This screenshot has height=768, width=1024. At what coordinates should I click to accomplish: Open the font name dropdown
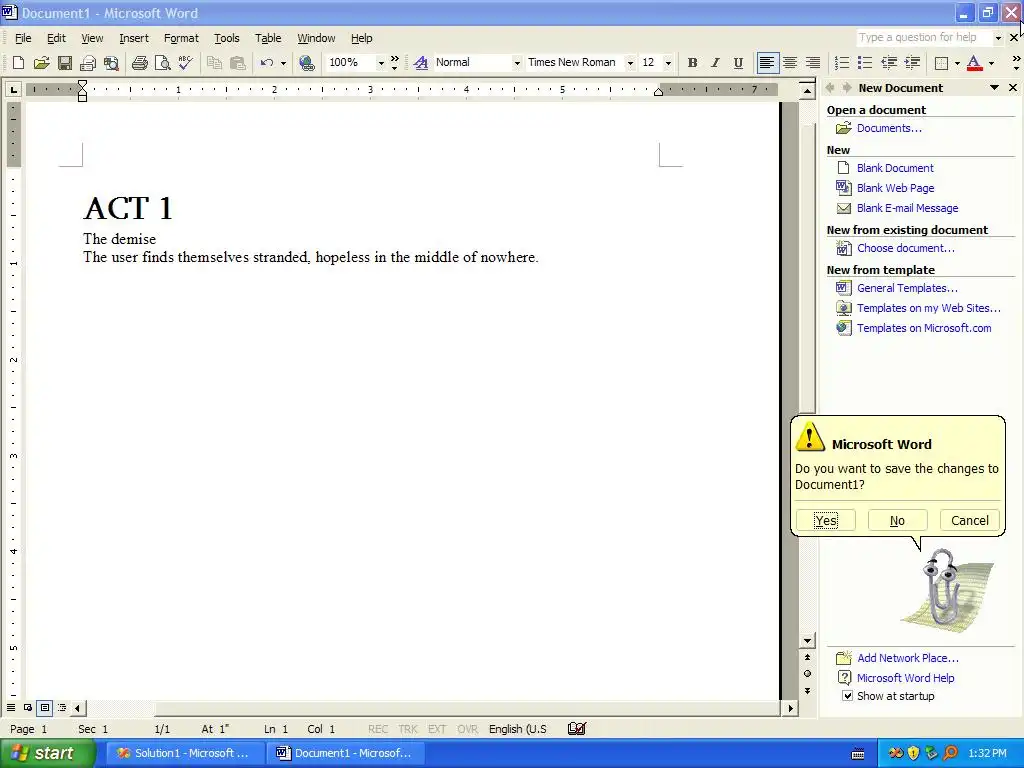click(x=630, y=63)
